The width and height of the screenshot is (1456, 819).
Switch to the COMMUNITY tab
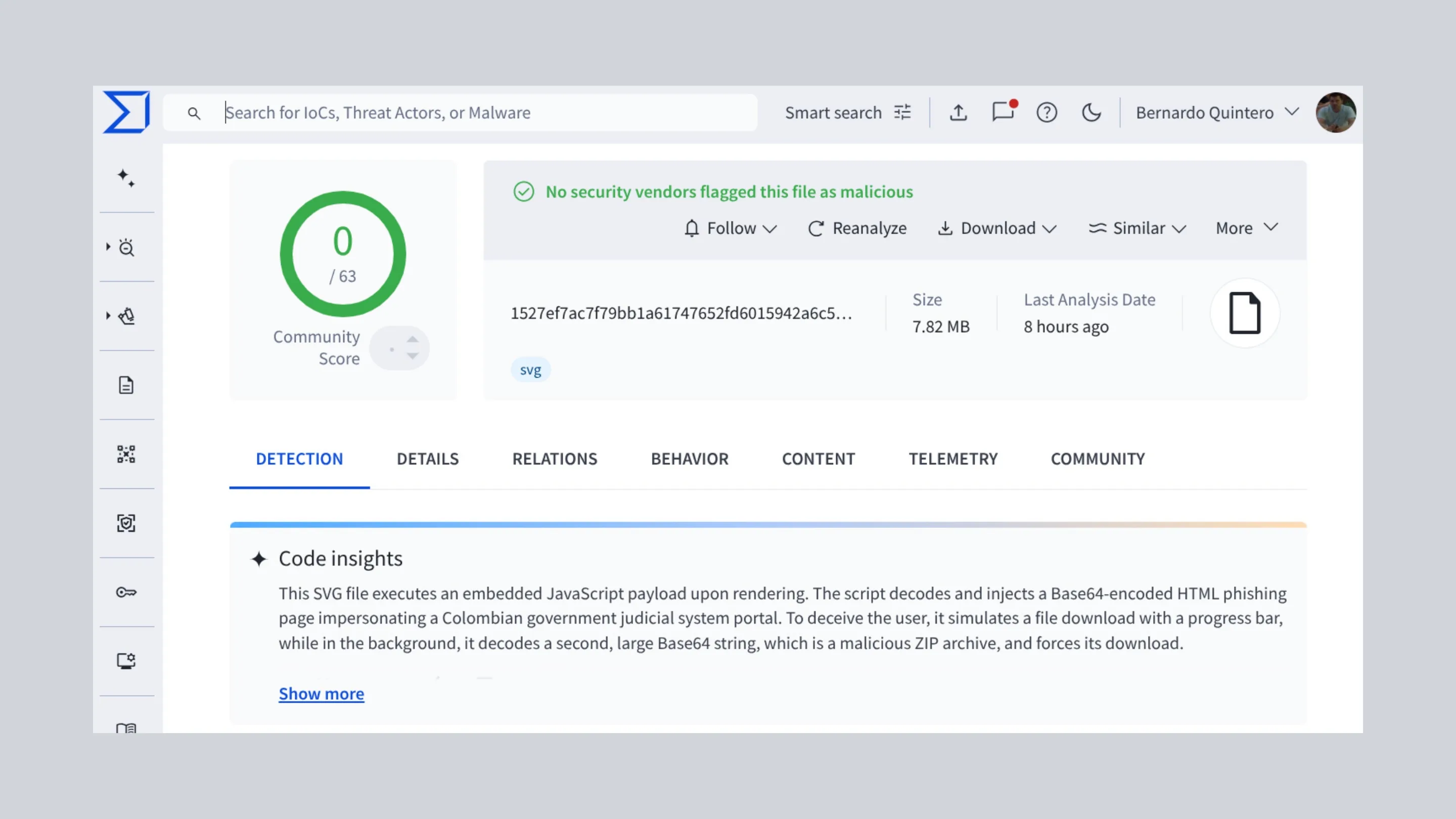coord(1098,459)
